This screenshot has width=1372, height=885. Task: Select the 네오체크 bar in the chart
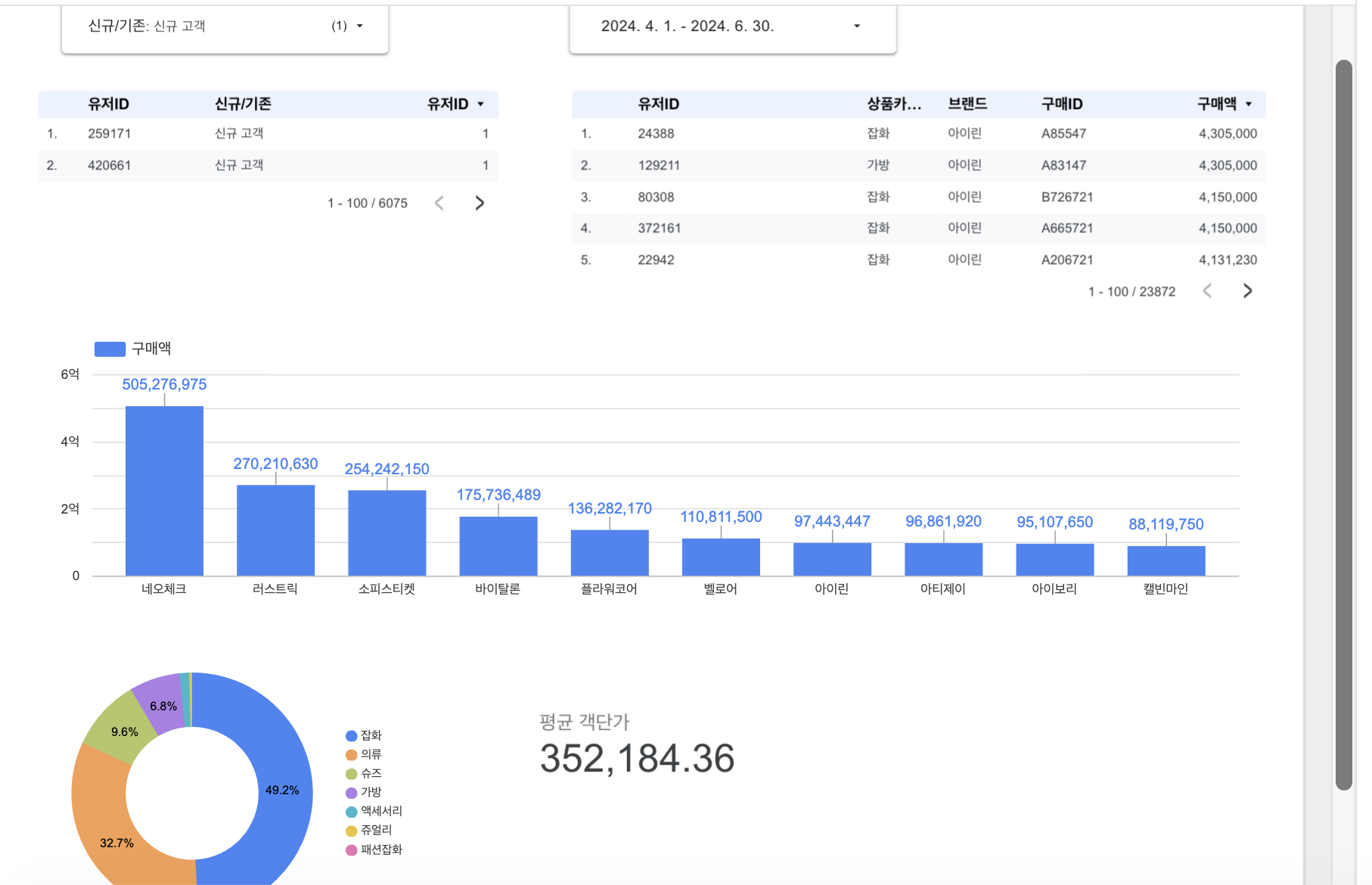coord(164,491)
